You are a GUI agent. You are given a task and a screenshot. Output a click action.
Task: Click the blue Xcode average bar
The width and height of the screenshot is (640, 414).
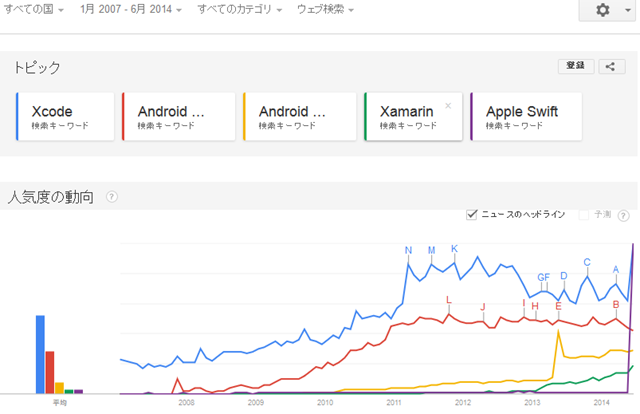40,354
